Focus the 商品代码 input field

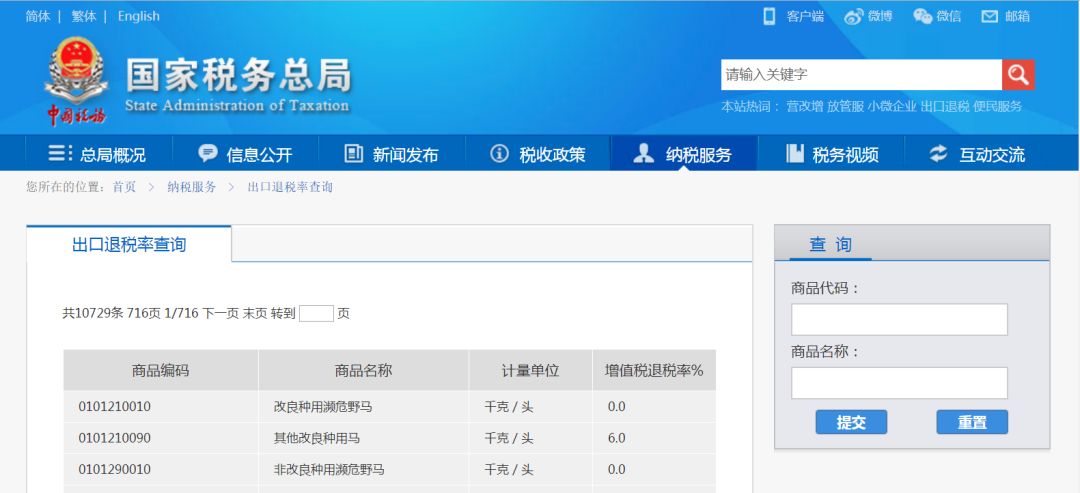(x=899, y=319)
